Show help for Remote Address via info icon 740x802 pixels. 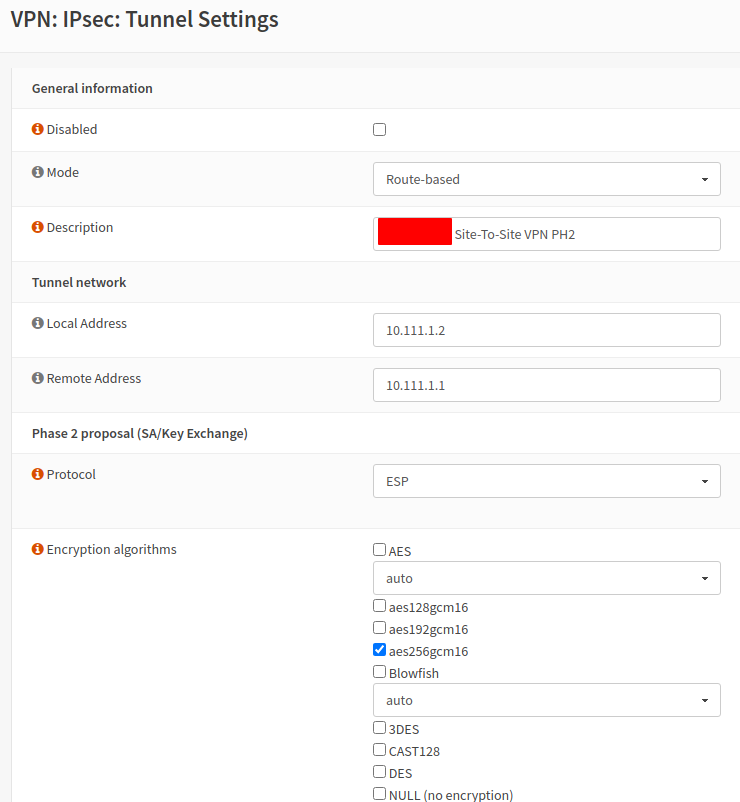pos(37,377)
